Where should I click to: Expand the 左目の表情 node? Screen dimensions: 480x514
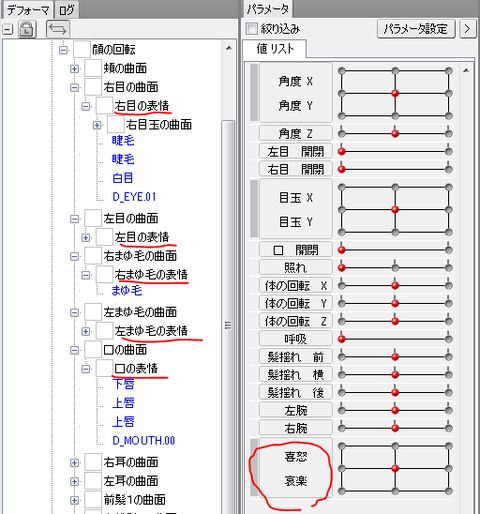pyautogui.click(x=86, y=238)
